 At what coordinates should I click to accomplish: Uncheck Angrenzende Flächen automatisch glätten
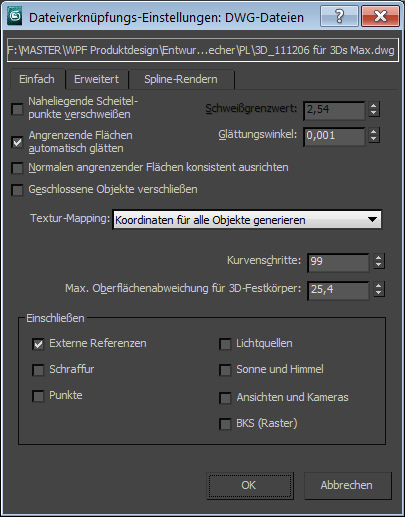[17, 142]
